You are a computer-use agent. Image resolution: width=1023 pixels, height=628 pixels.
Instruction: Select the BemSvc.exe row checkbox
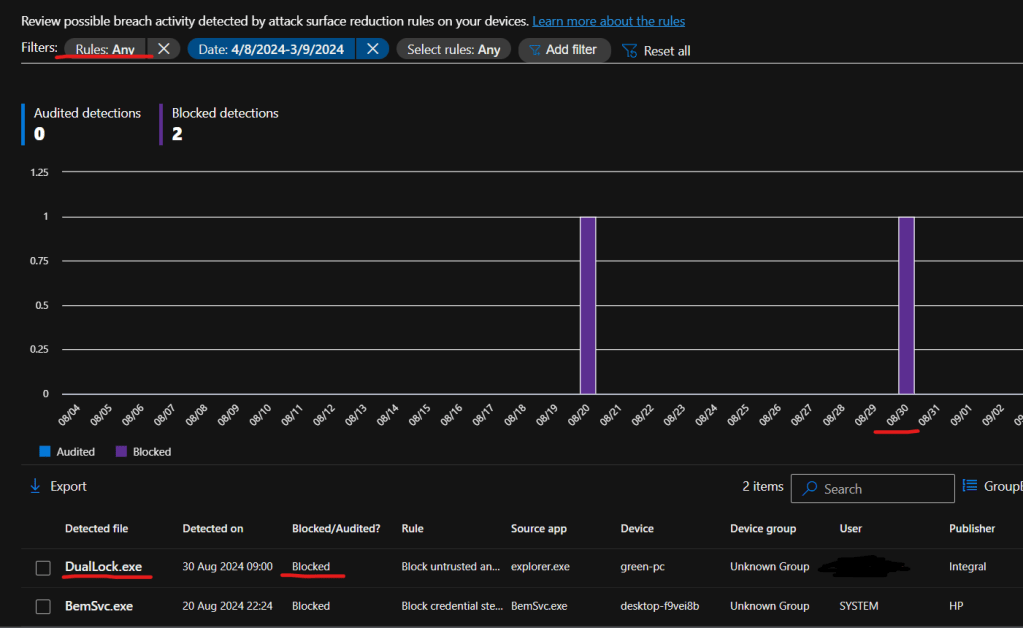click(43, 606)
